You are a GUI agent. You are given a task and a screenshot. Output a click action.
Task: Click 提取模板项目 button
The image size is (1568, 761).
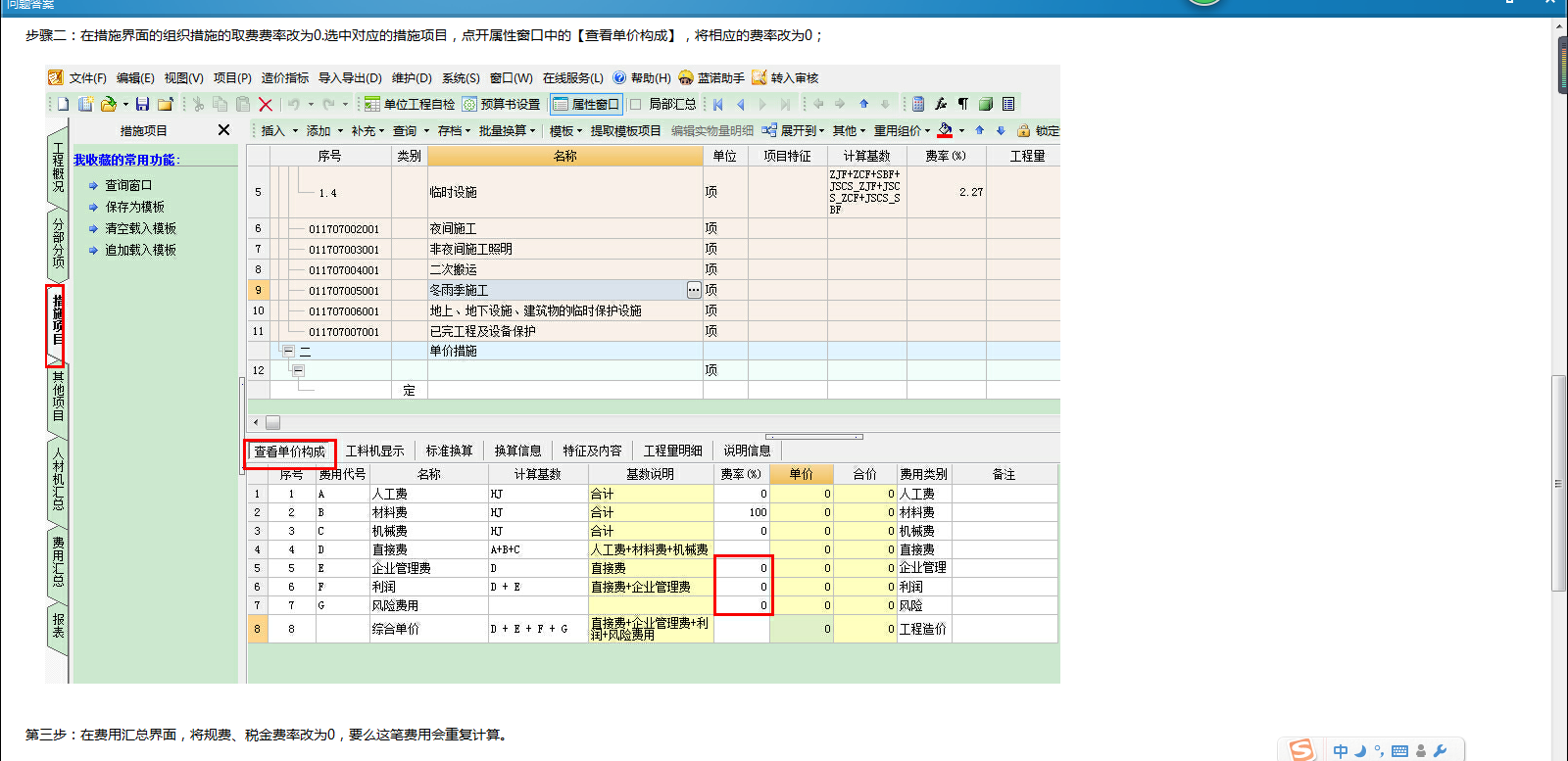click(625, 130)
